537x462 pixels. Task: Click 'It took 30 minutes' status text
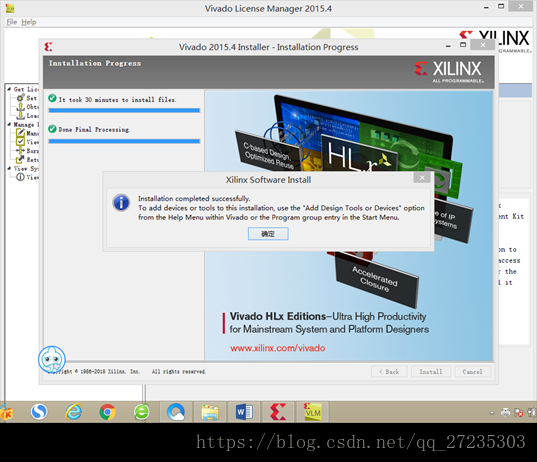(x=117, y=100)
